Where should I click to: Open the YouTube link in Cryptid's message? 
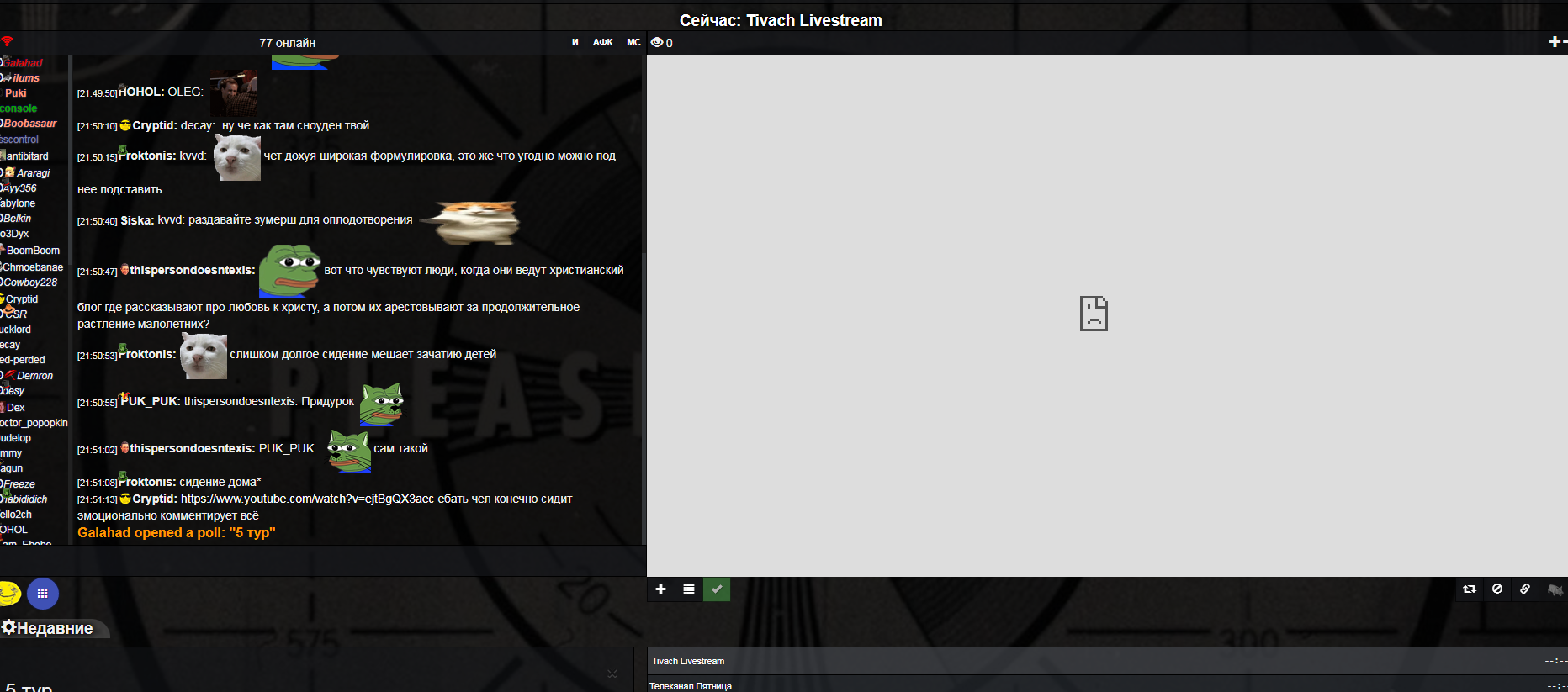coord(307,499)
